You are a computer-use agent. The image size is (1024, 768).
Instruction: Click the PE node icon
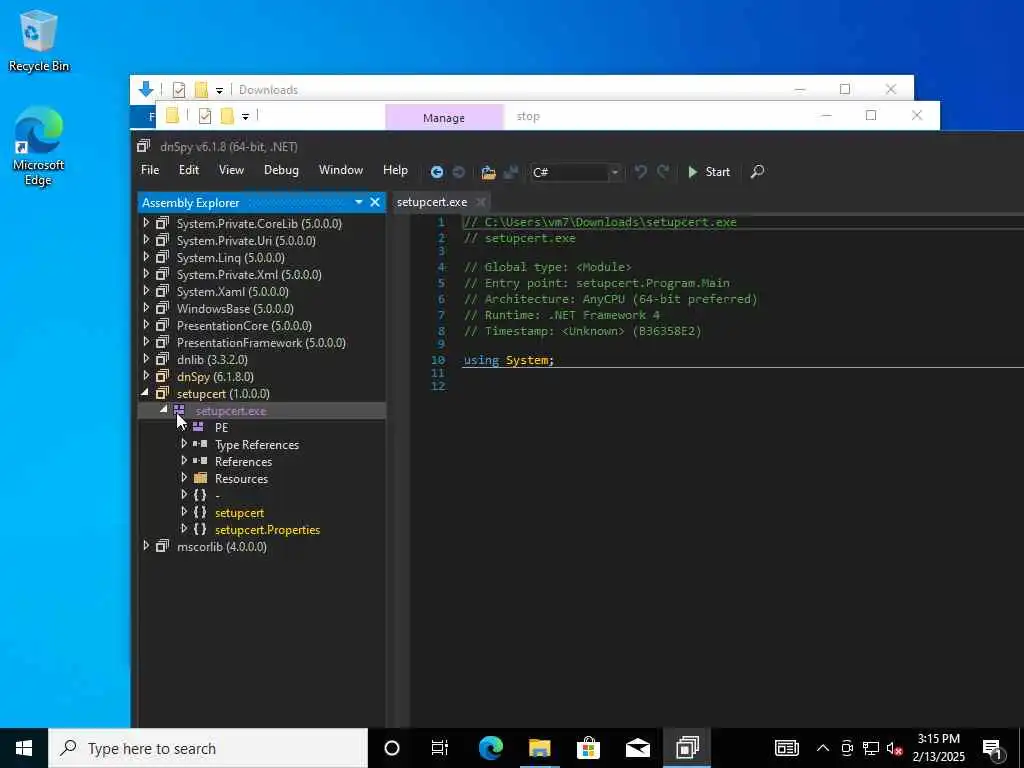coord(198,427)
